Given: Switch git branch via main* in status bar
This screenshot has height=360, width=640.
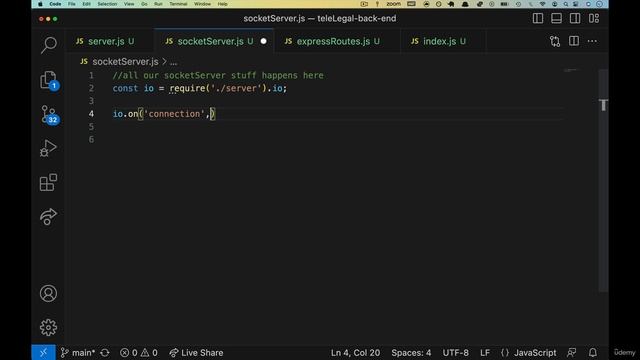Looking at the screenshot, I should [x=78, y=353].
